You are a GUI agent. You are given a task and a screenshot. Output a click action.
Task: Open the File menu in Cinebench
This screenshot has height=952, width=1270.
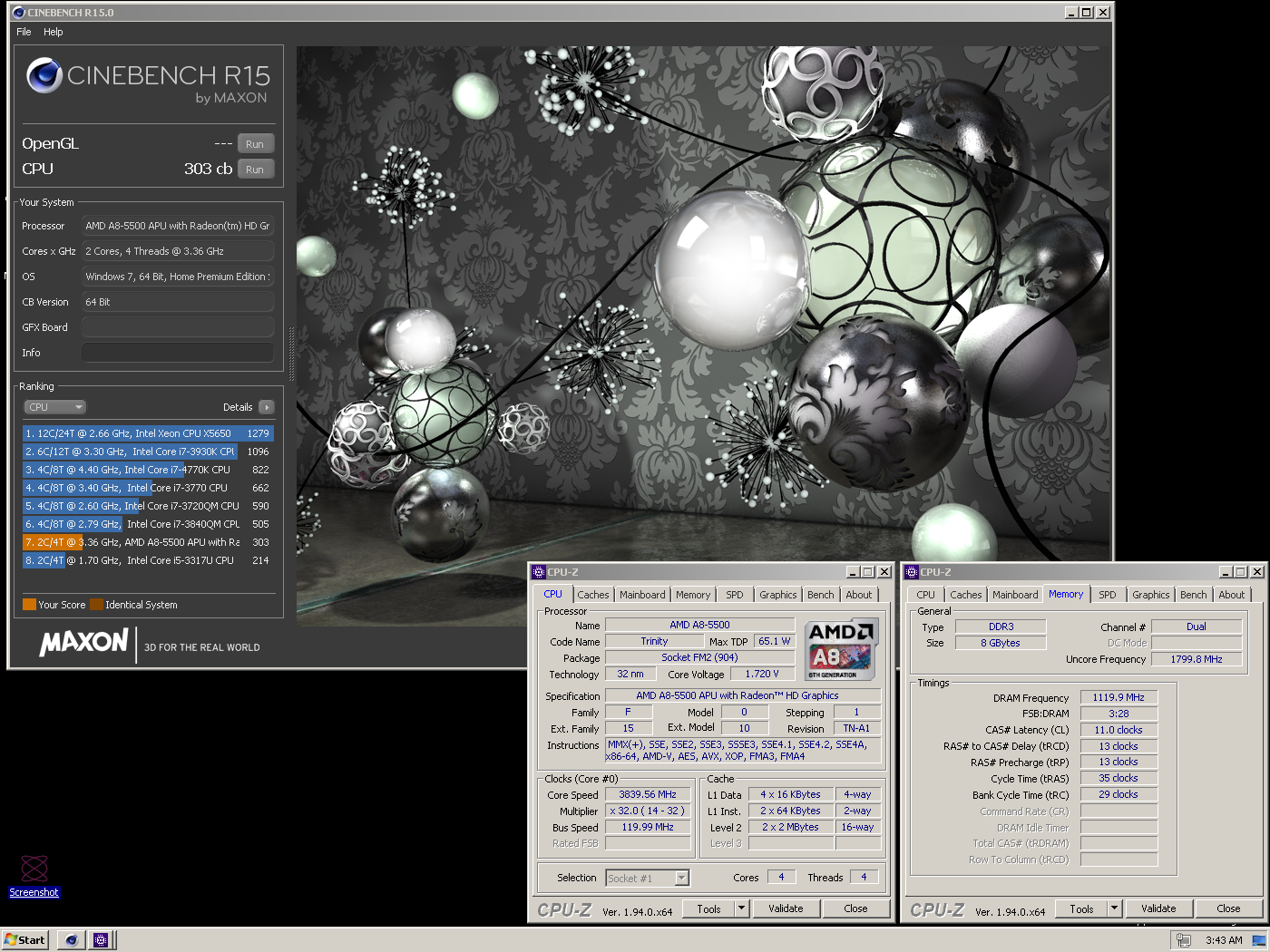[24, 32]
